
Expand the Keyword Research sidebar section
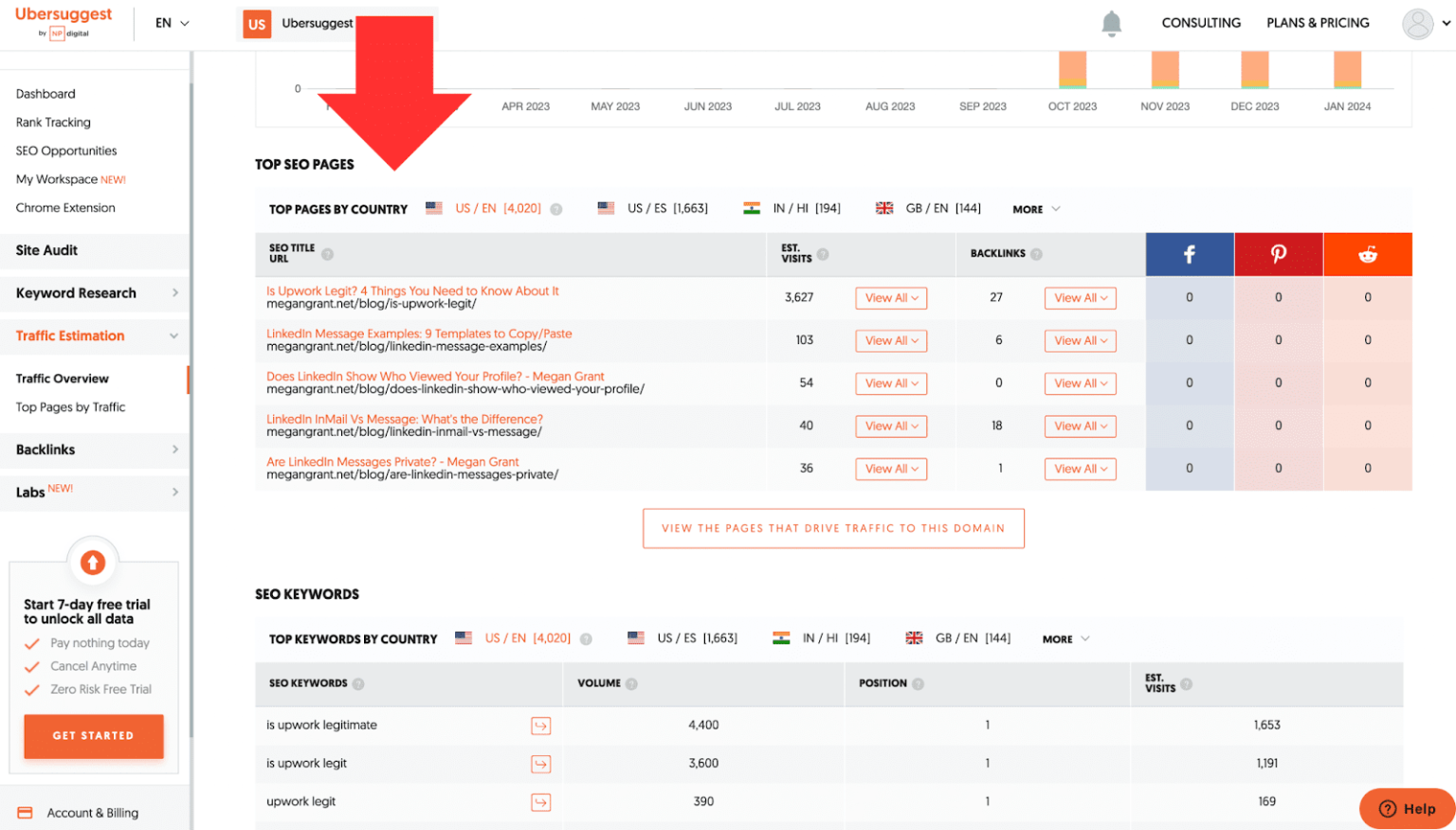pyautogui.click(x=95, y=293)
